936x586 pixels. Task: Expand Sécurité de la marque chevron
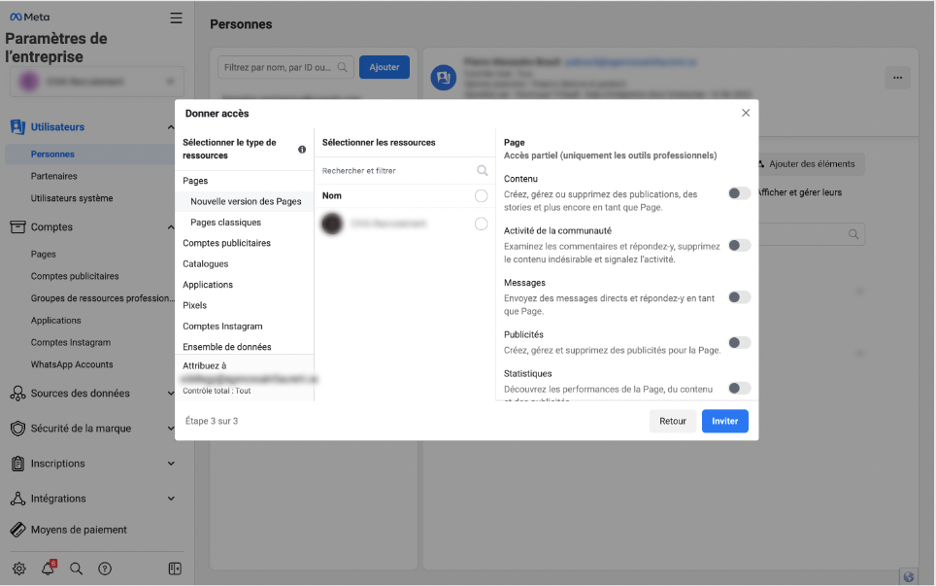[x=171, y=428]
